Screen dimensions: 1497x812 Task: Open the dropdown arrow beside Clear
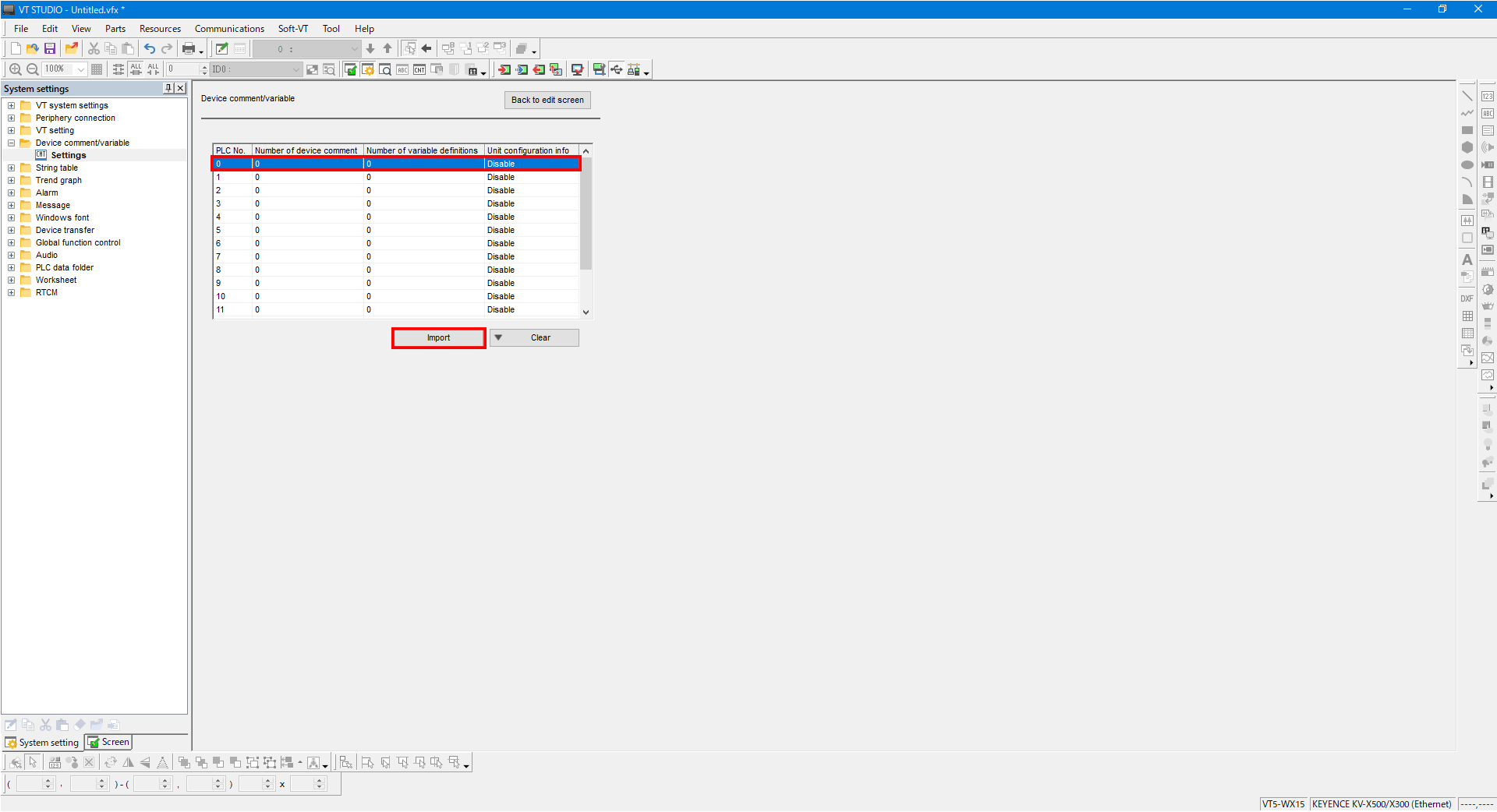click(498, 337)
